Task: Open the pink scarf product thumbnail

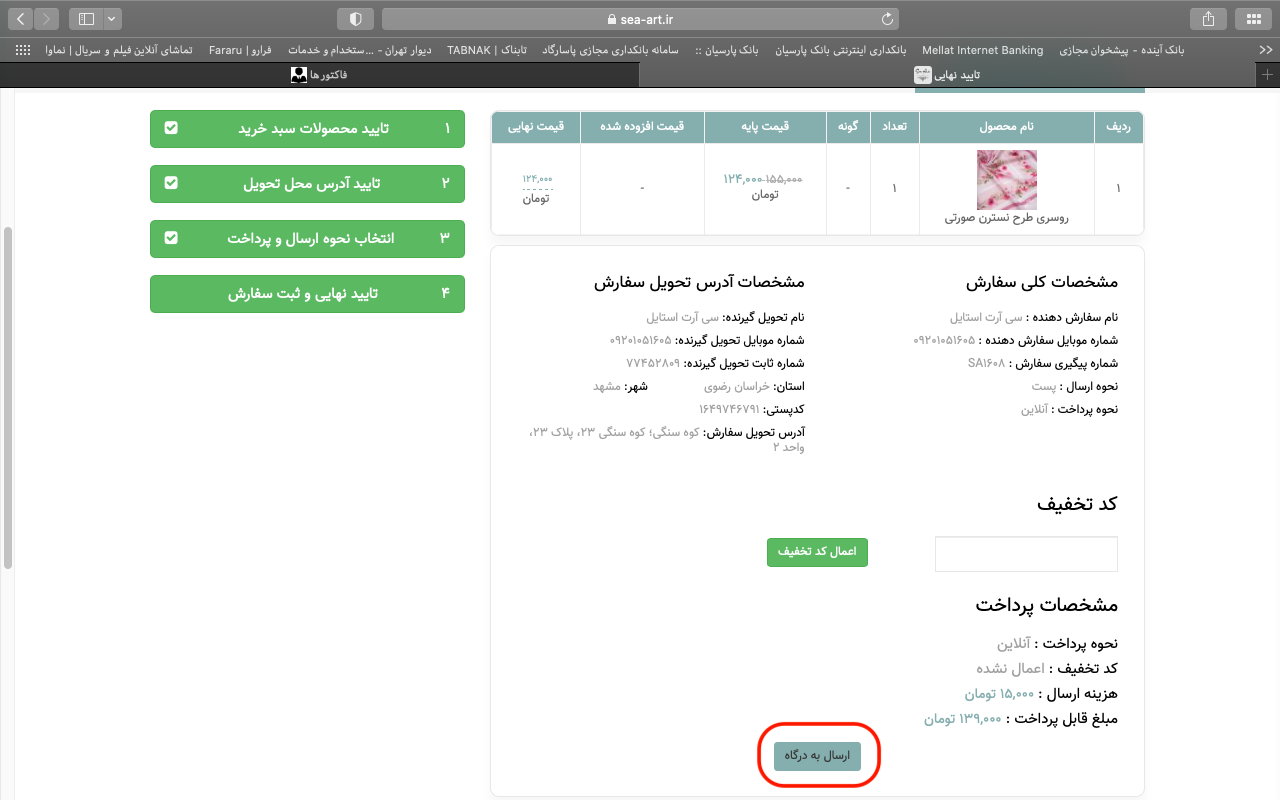Action: pyautogui.click(x=1007, y=179)
